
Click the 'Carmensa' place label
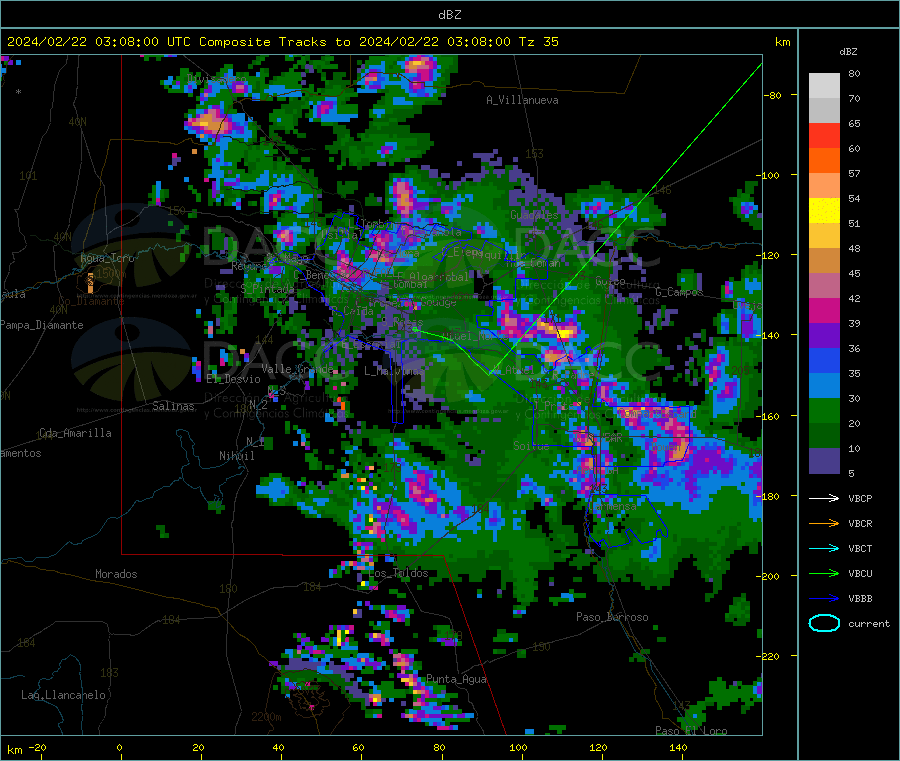[613, 506]
